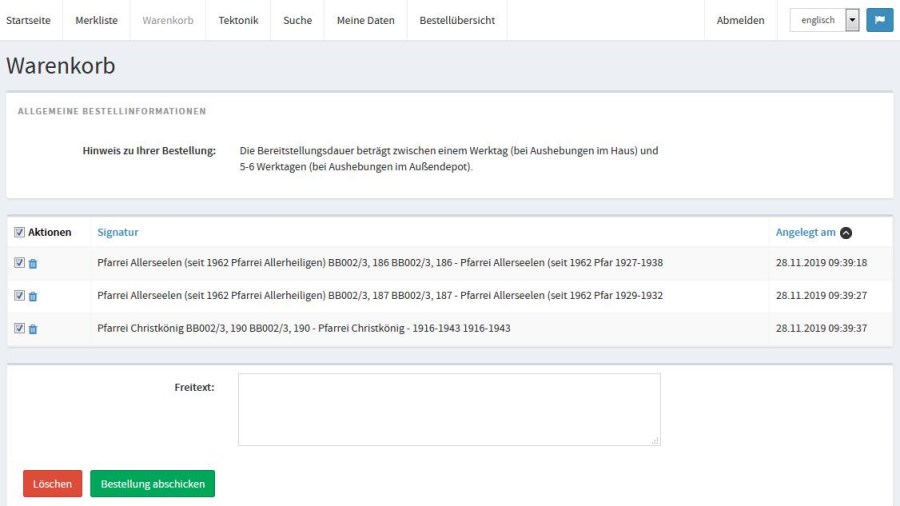Image resolution: width=900 pixels, height=506 pixels.
Task: Go to the Tektonik navigation item
Action: 238,20
